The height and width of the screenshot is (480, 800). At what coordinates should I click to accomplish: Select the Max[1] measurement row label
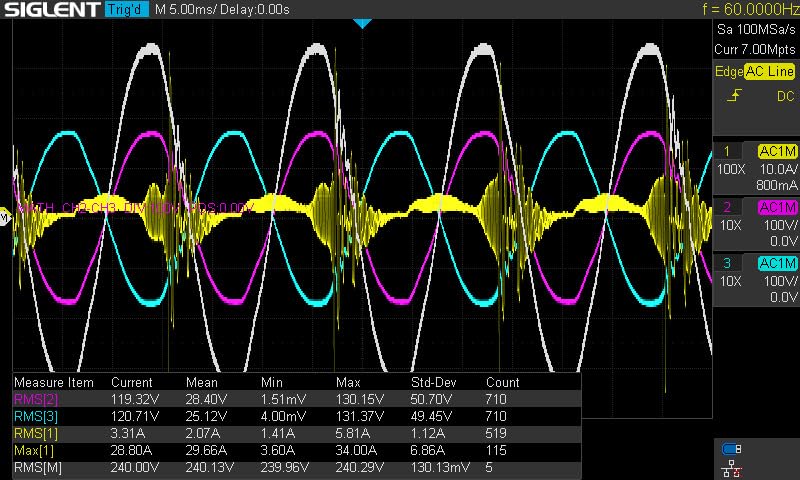coord(34,450)
